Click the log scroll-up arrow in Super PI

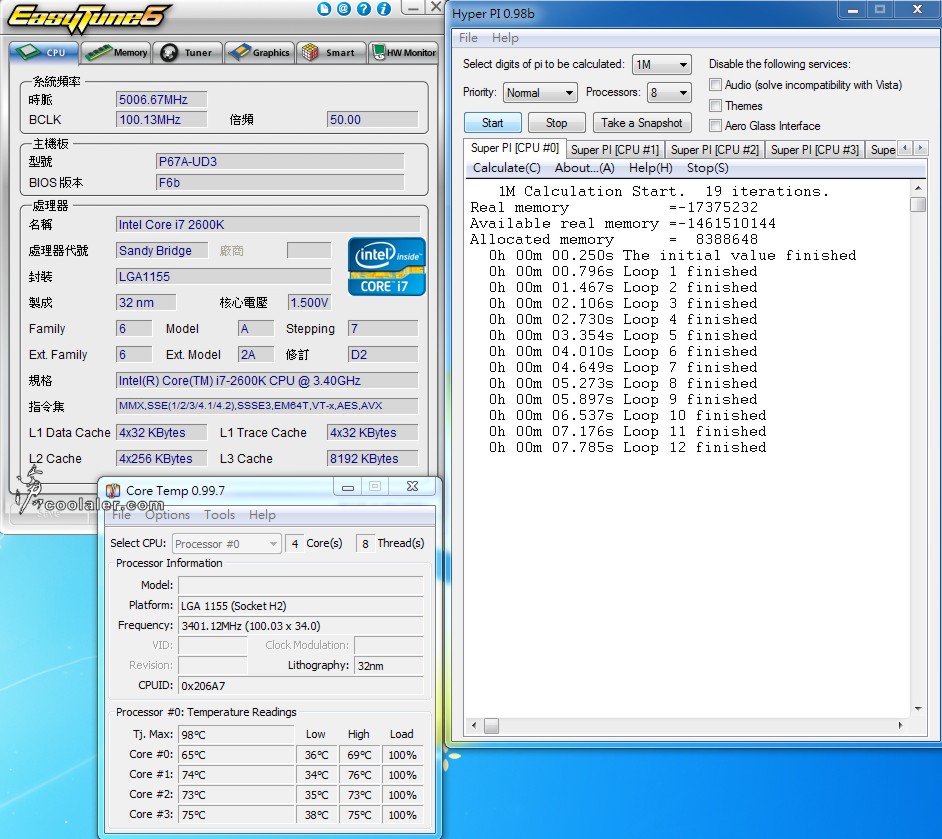coord(917,188)
